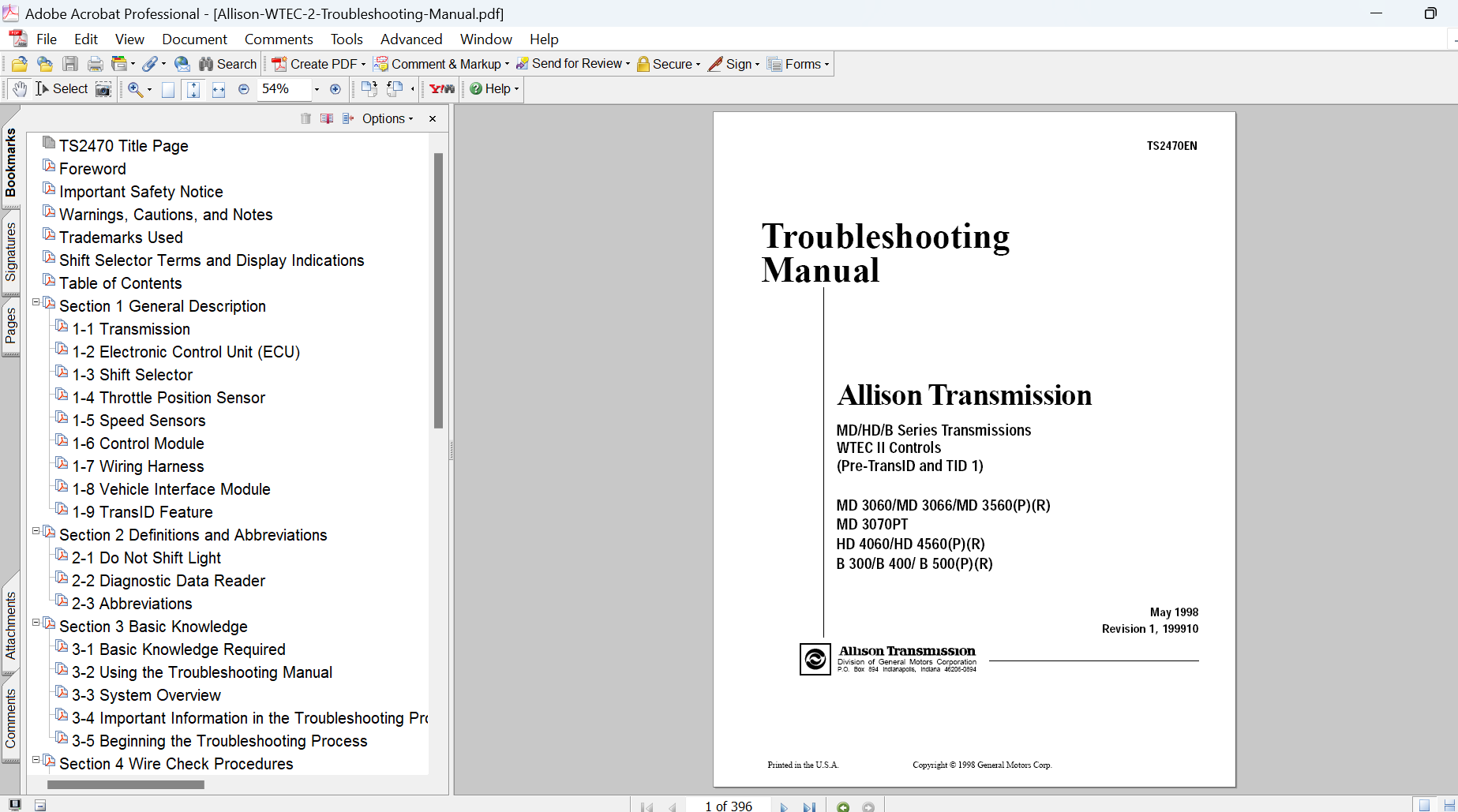The image size is (1458, 812).
Task: Click the expand current bookmark icon
Action: (348, 118)
